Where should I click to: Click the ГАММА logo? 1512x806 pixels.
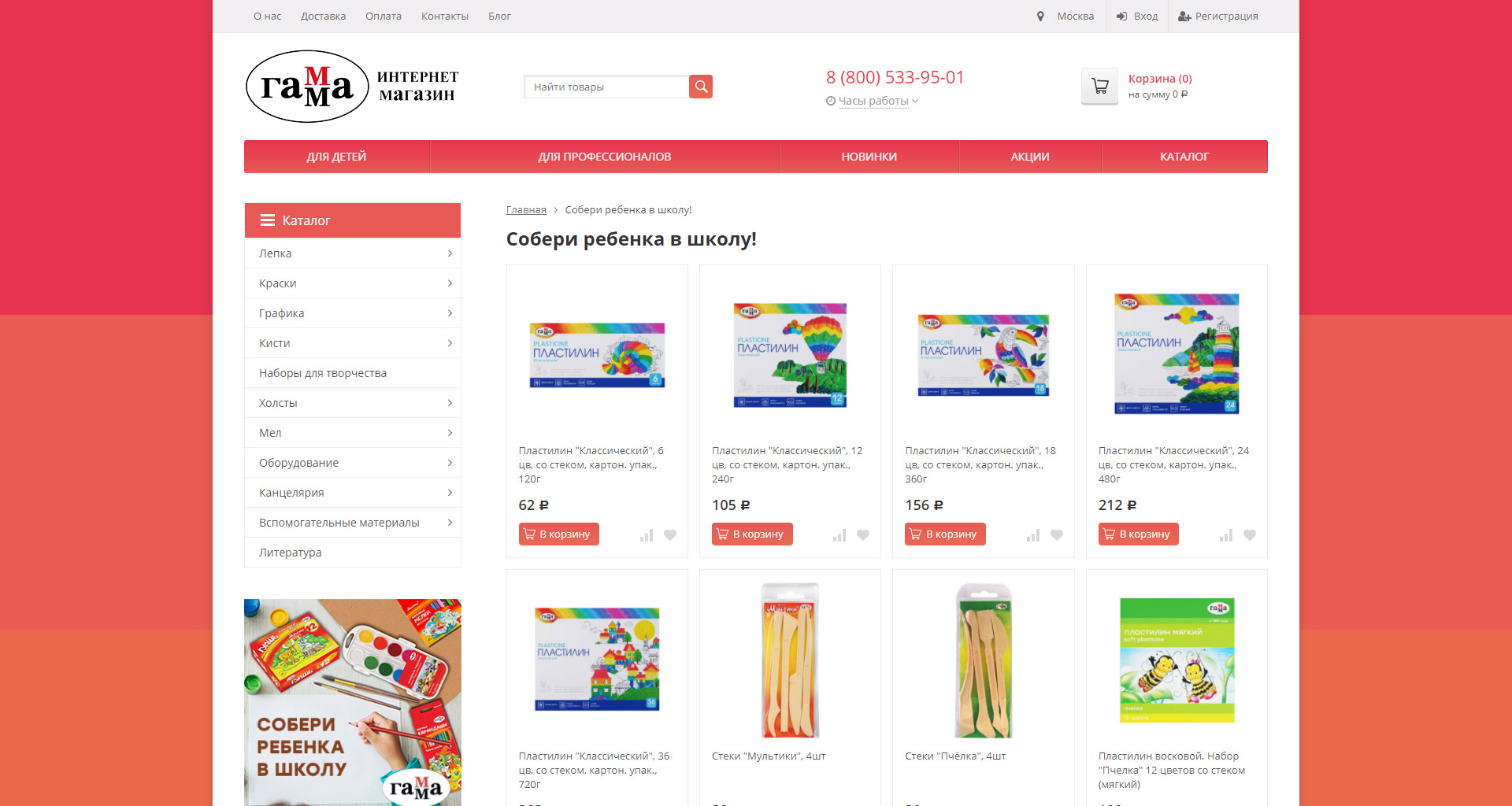point(352,87)
